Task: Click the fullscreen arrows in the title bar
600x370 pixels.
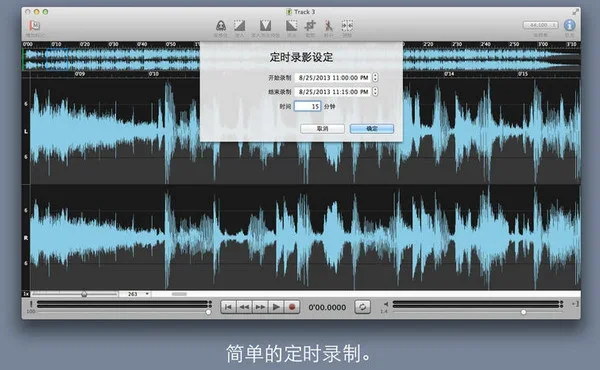Action: click(576, 12)
